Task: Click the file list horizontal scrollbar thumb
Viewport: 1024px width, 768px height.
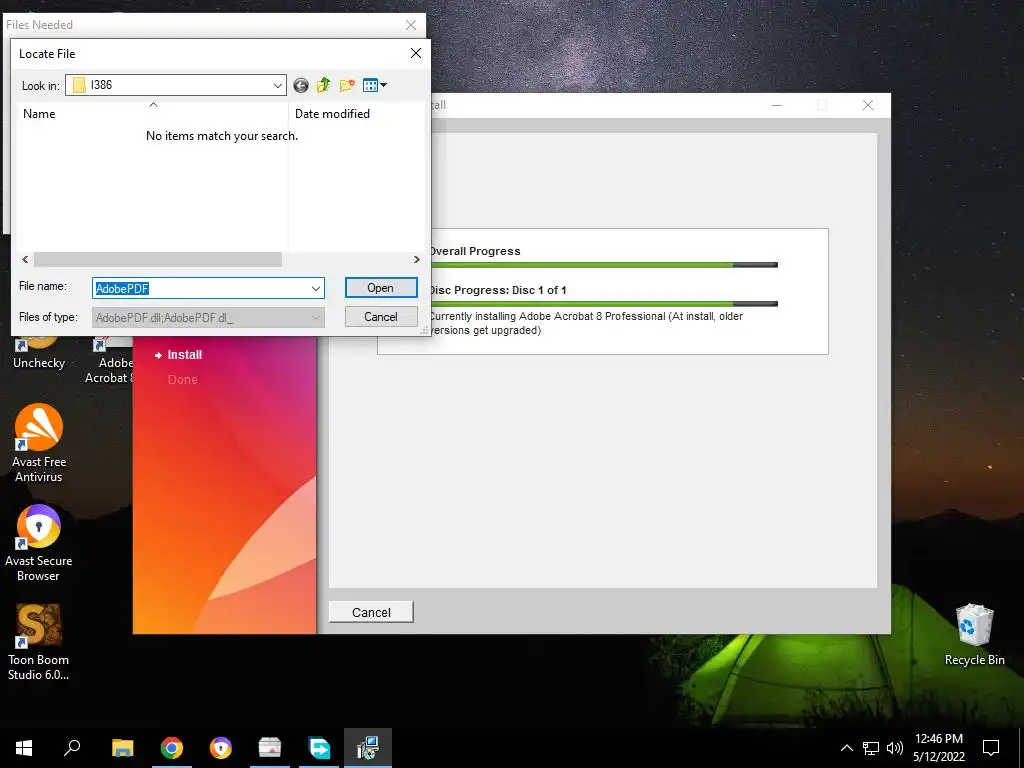Action: click(157, 259)
